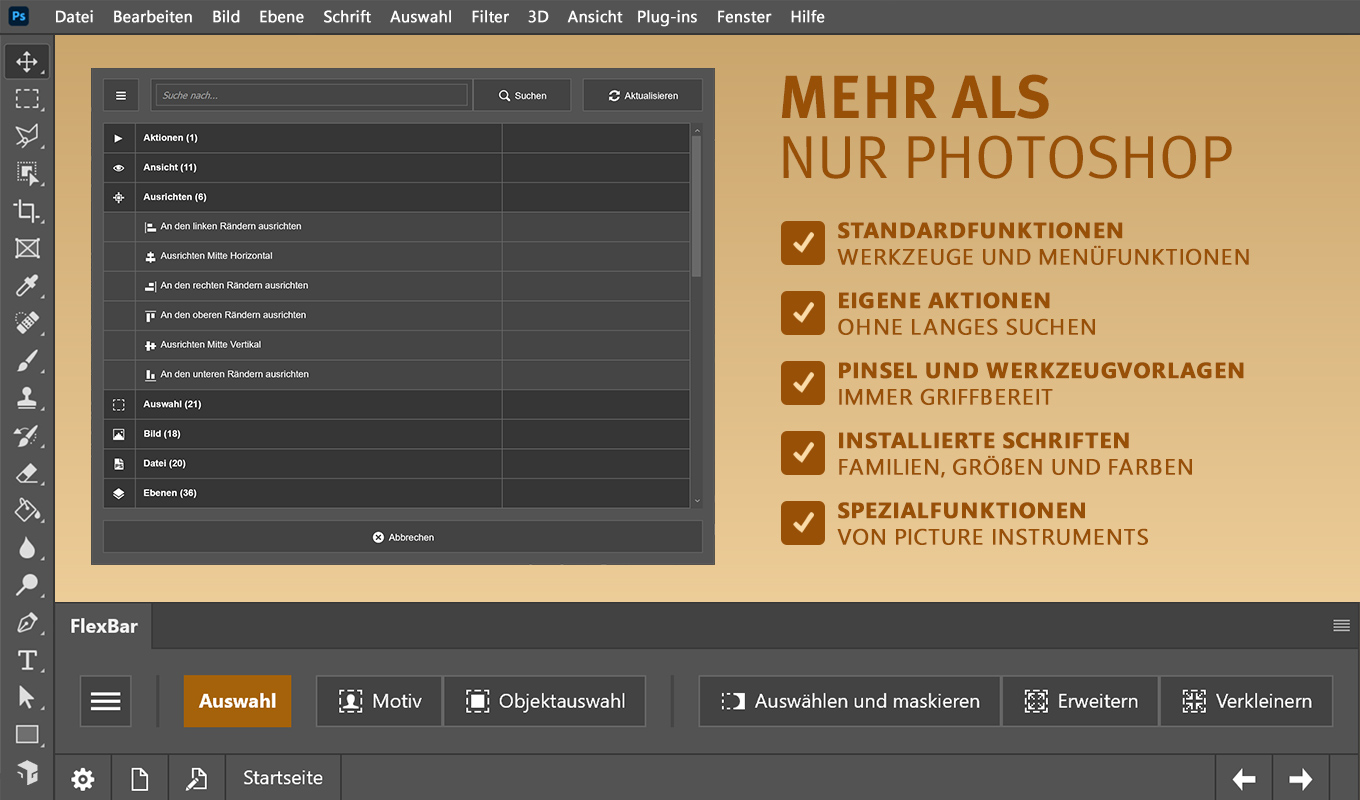
Task: Select the Clone Stamp tool
Action: tap(27, 398)
